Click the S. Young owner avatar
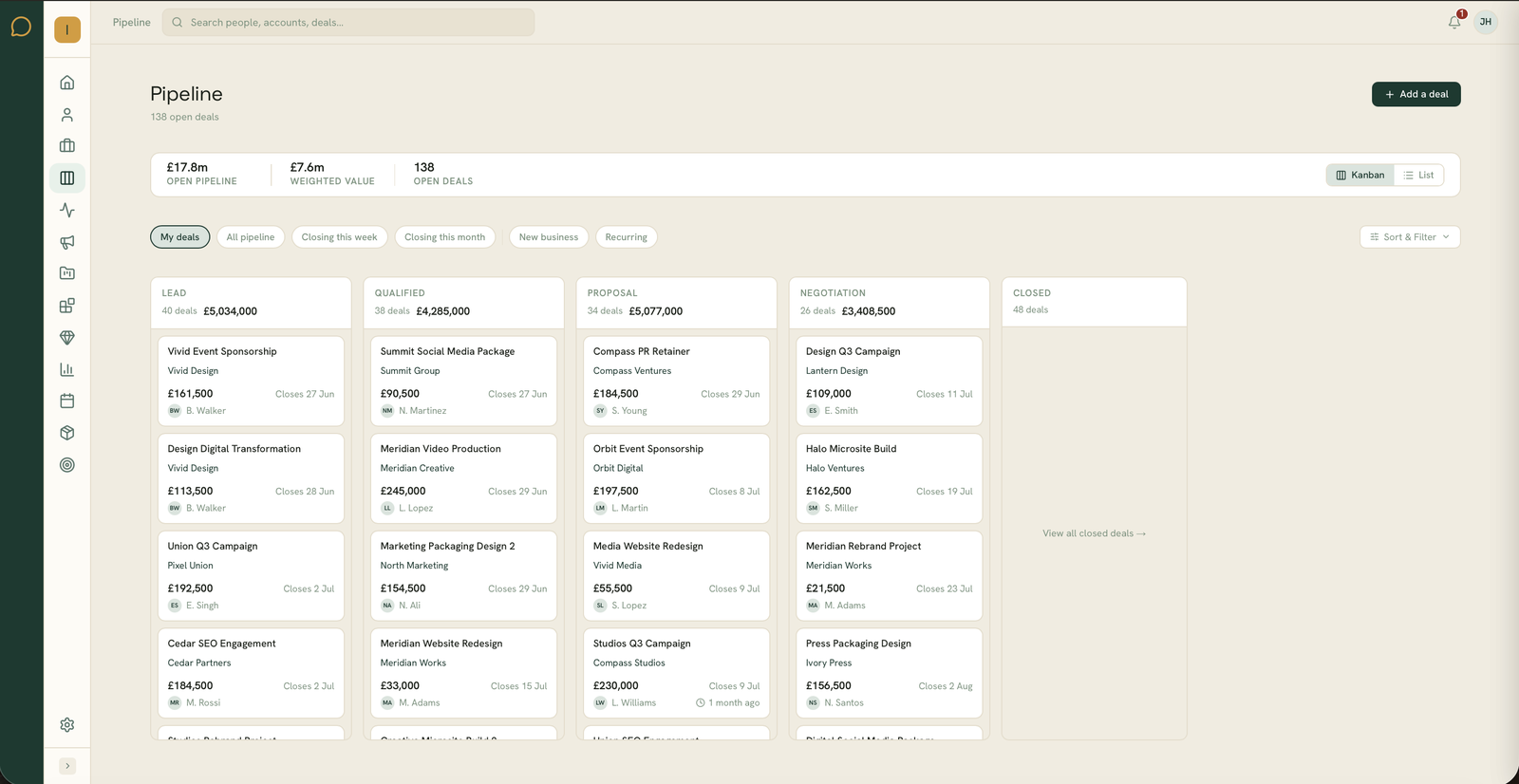1519x784 pixels. (600, 411)
